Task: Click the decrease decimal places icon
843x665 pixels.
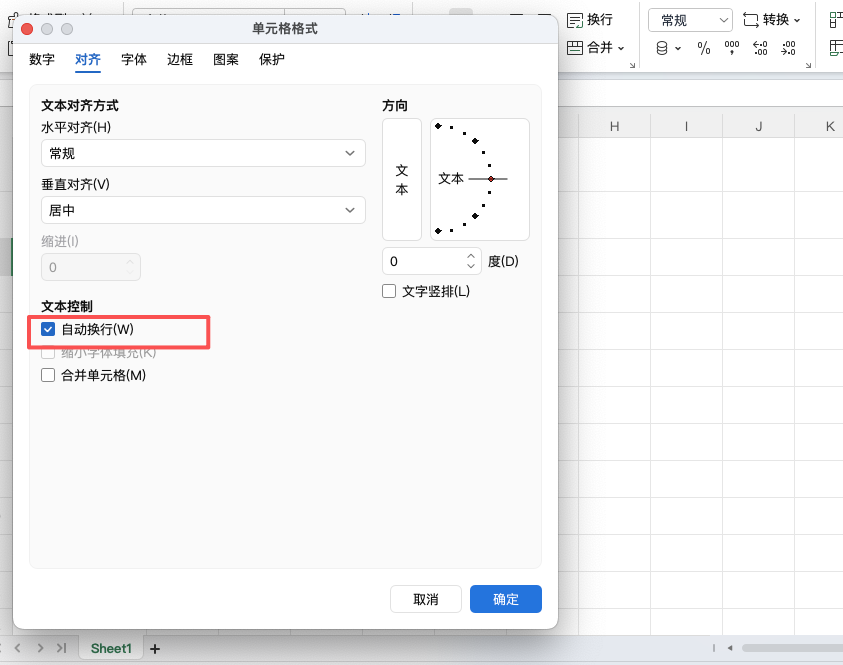Action: click(x=789, y=47)
